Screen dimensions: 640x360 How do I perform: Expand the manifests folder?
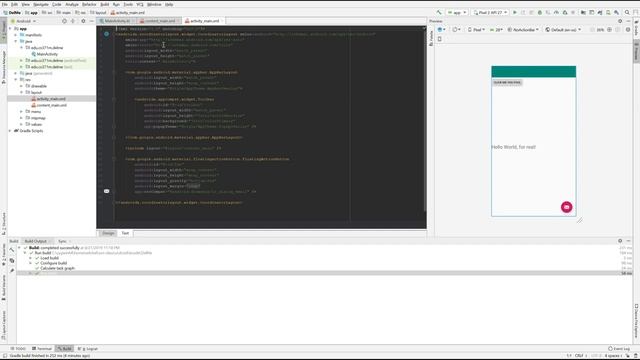[16, 35]
